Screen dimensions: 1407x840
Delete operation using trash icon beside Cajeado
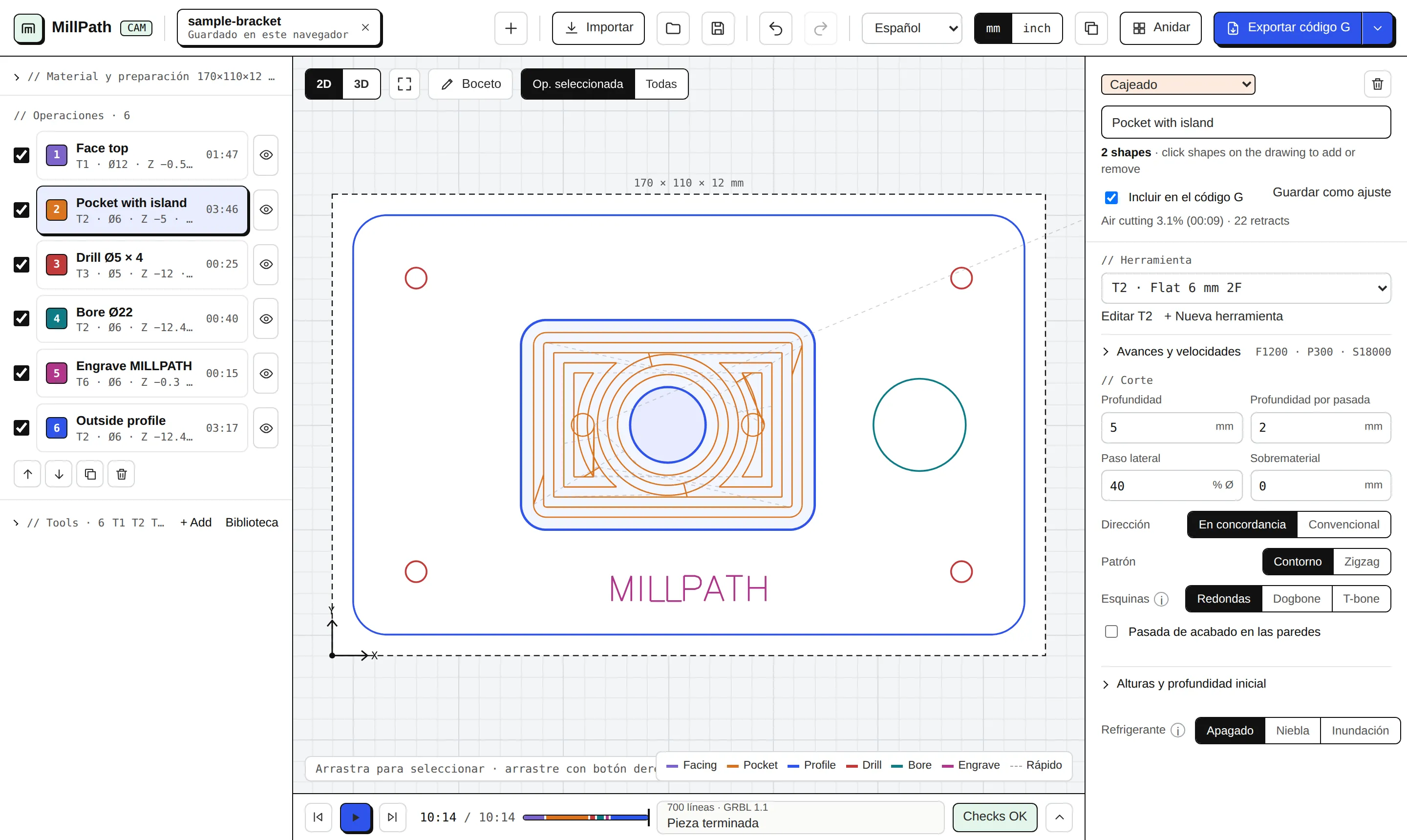coord(1378,84)
